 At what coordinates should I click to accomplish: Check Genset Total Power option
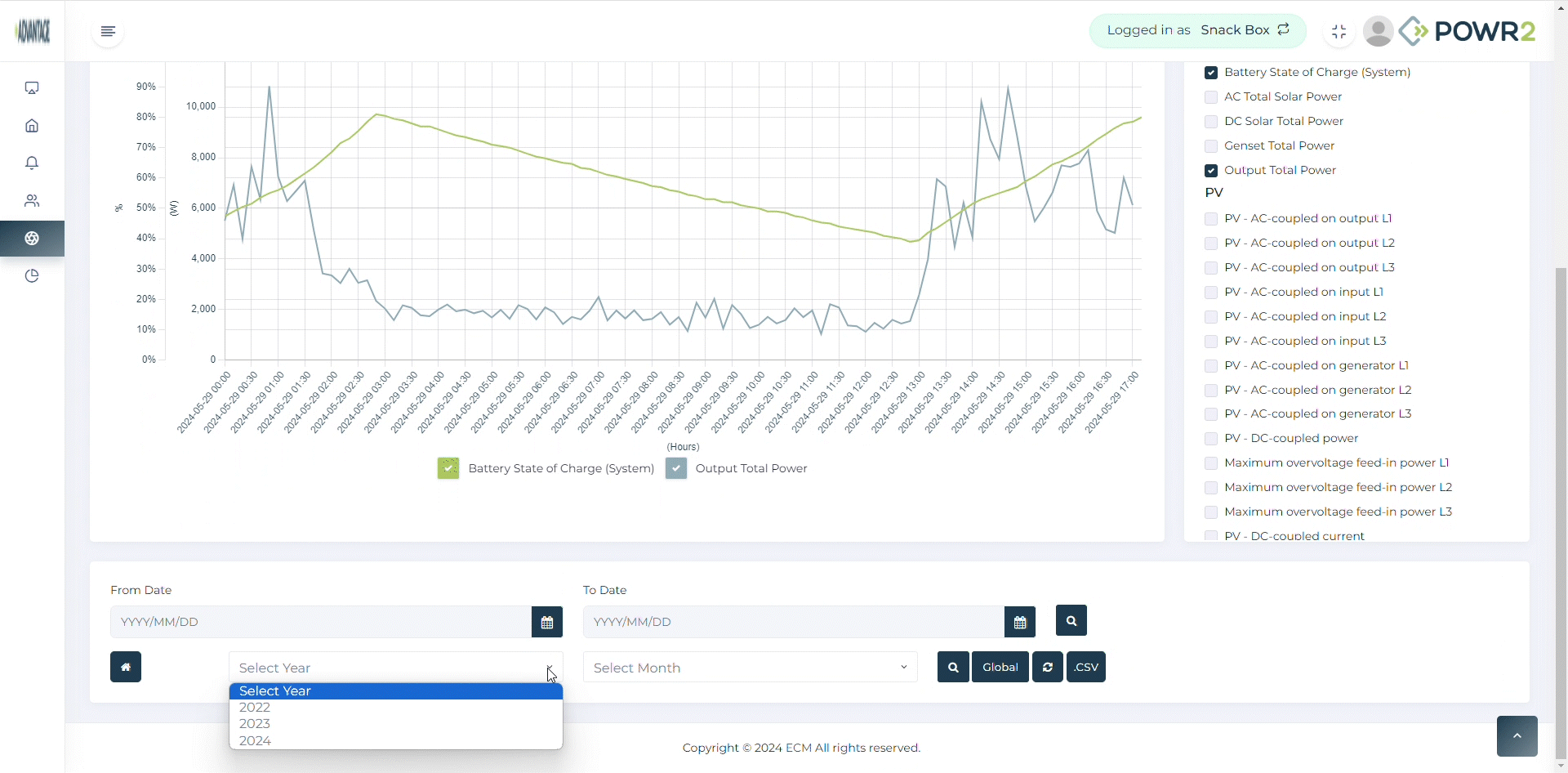[x=1211, y=146]
